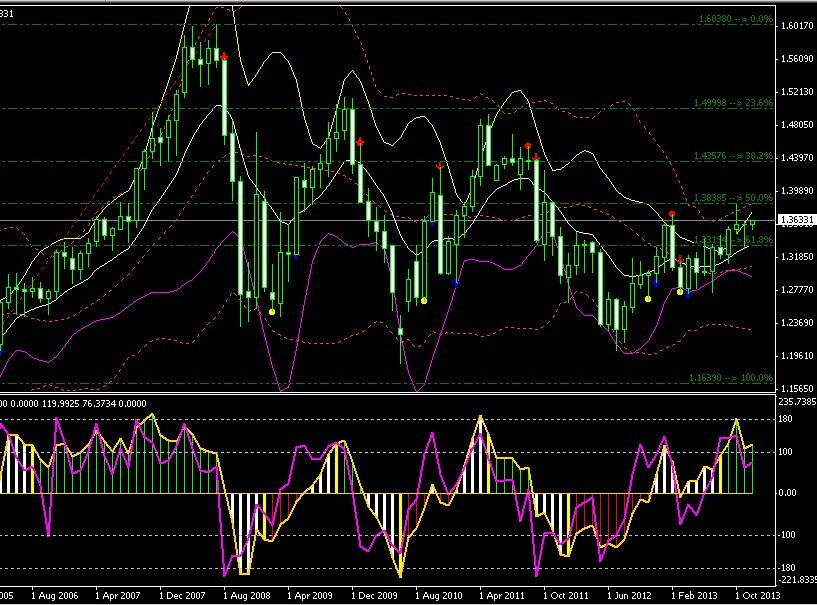Click the 1 Oct 2011 date label

[566, 595]
